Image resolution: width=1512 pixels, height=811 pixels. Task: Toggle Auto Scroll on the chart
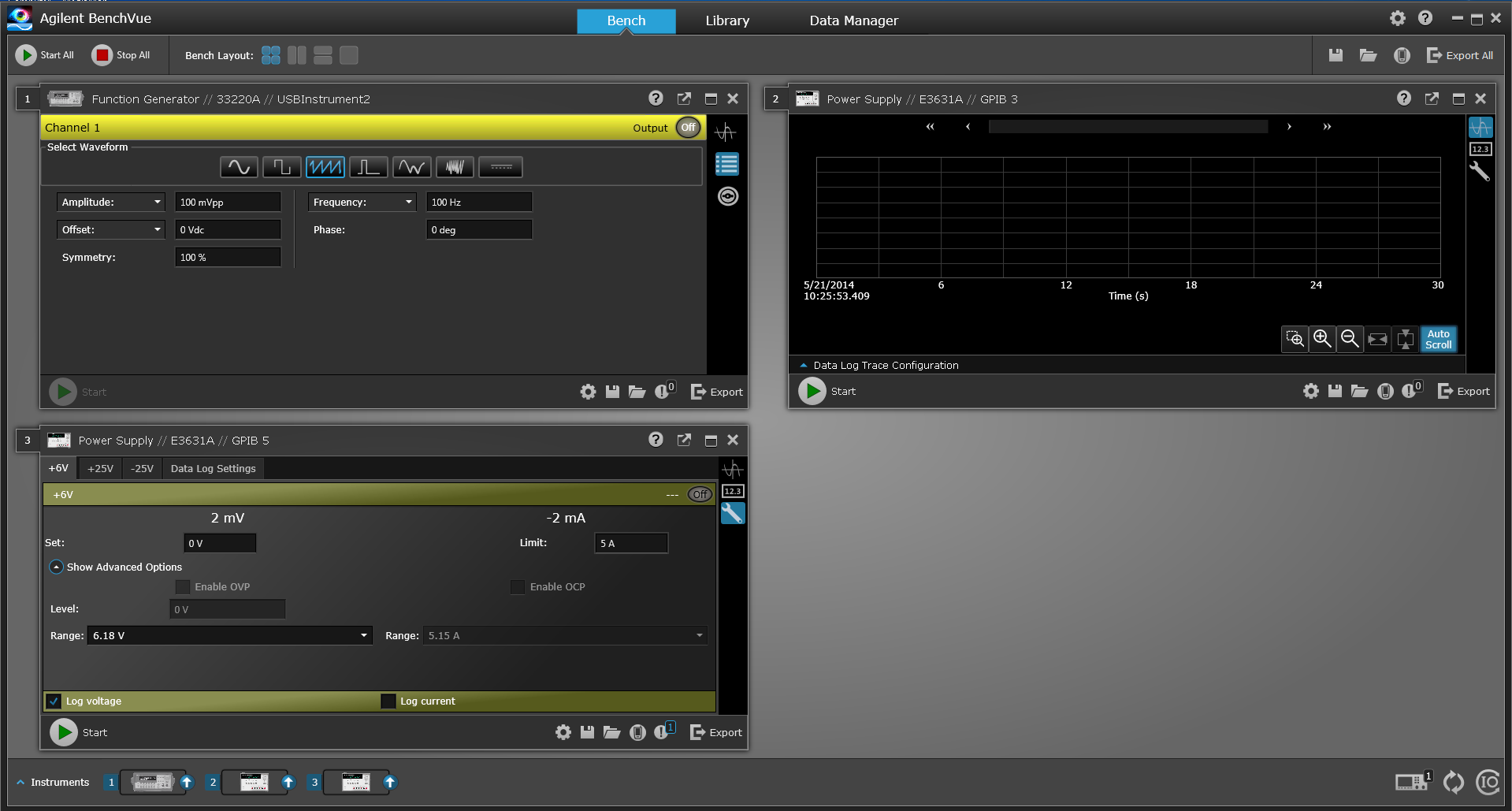(1439, 339)
